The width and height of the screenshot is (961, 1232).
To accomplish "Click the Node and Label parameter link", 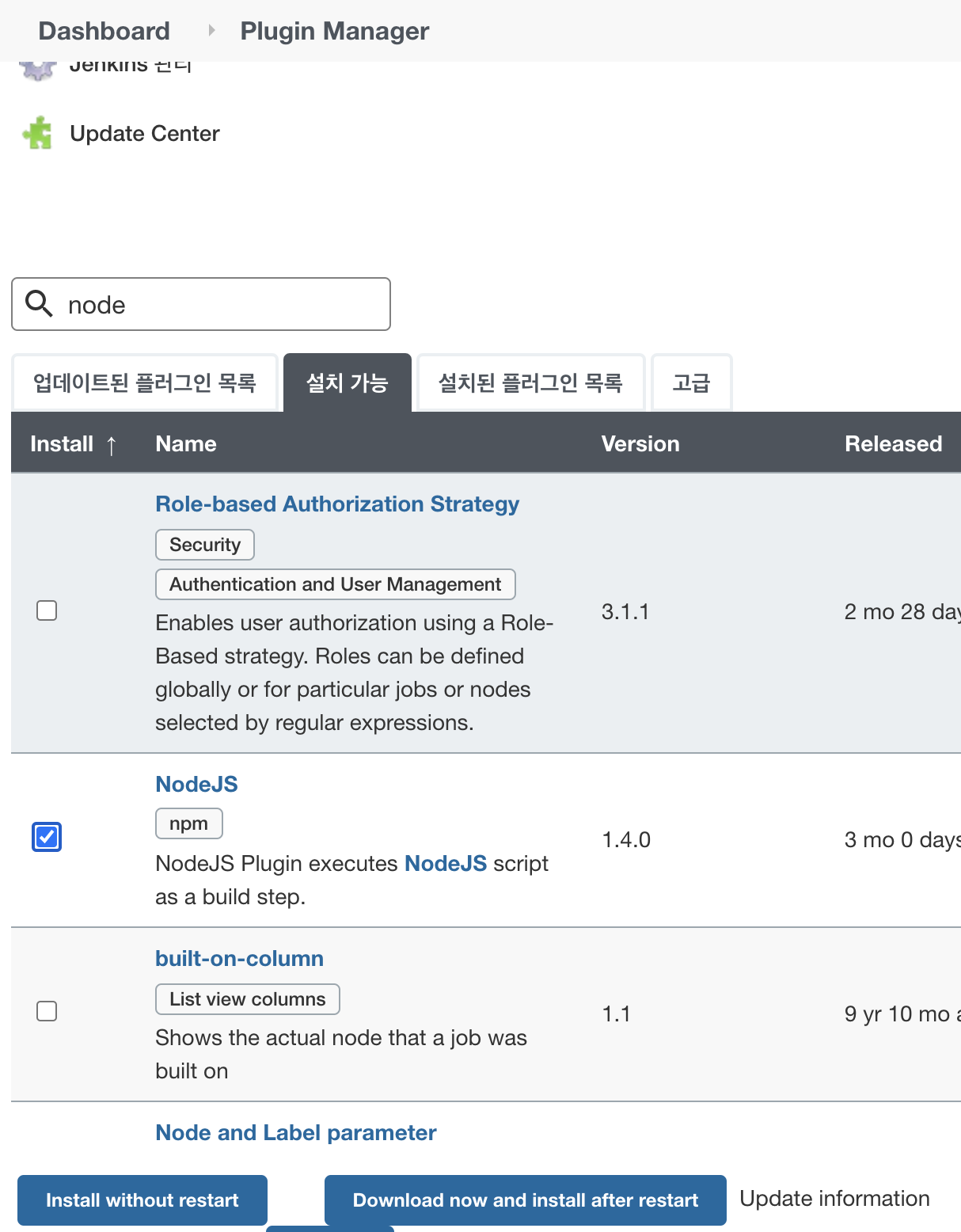I will (295, 1132).
